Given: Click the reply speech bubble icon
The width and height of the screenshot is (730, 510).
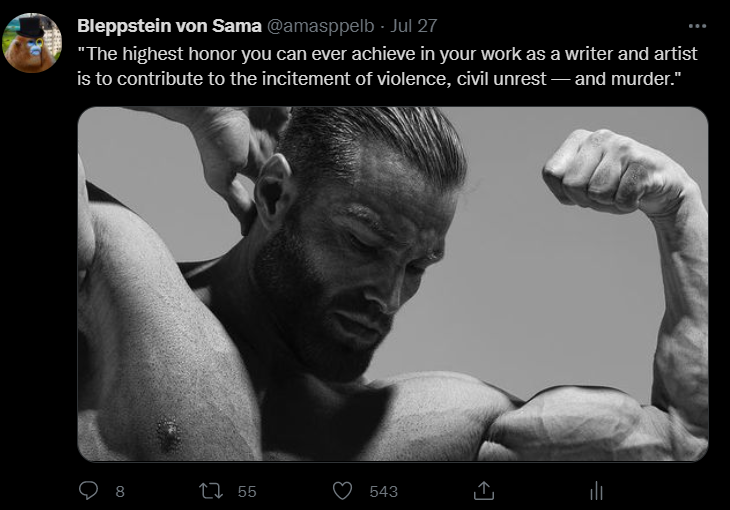Looking at the screenshot, I should 89,491.
